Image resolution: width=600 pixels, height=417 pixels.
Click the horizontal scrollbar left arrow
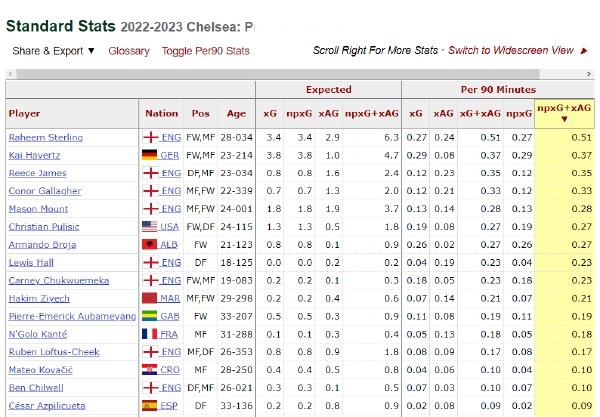[x=10, y=74]
